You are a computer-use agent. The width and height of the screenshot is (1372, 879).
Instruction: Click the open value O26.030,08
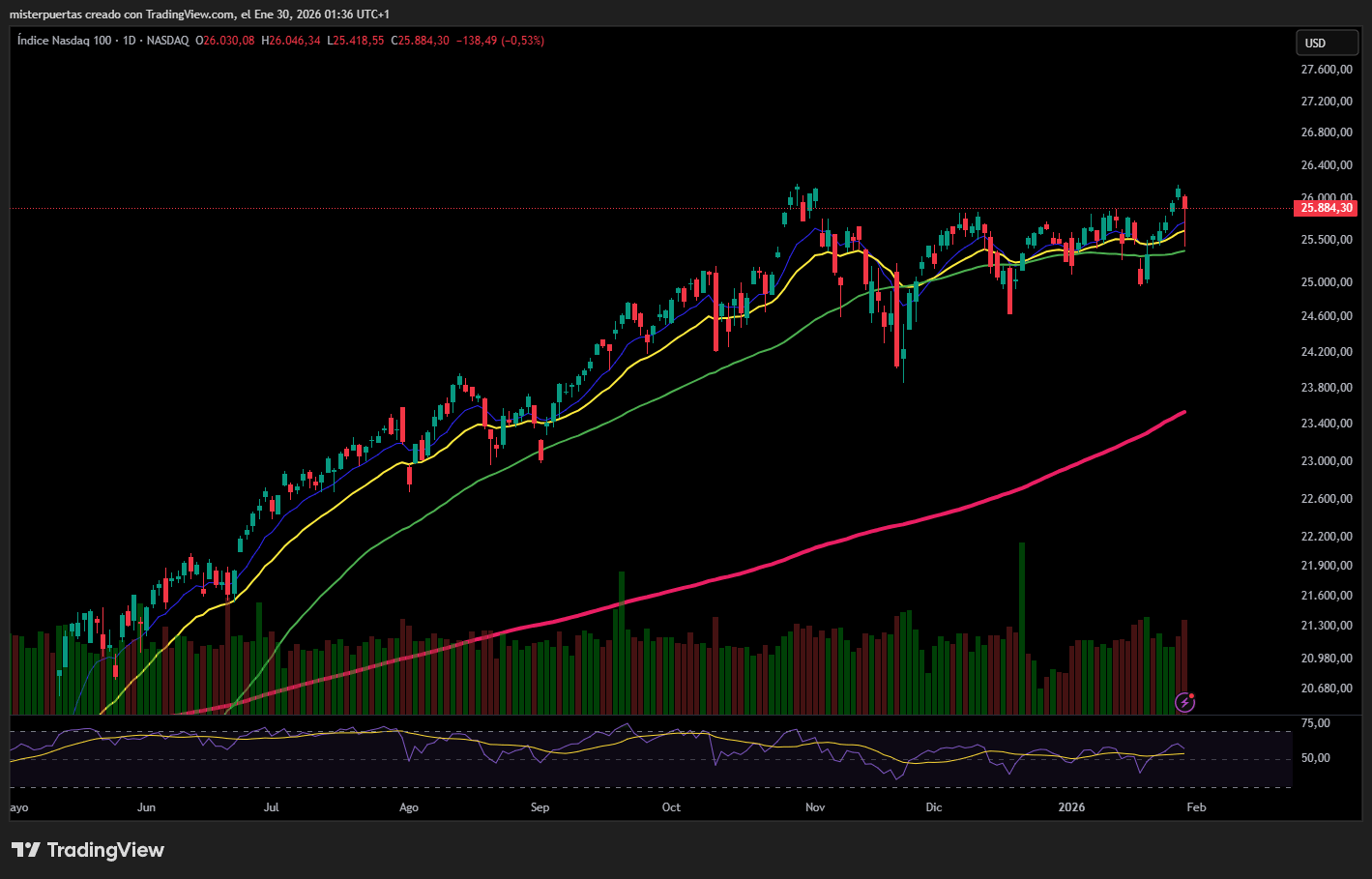tap(225, 41)
